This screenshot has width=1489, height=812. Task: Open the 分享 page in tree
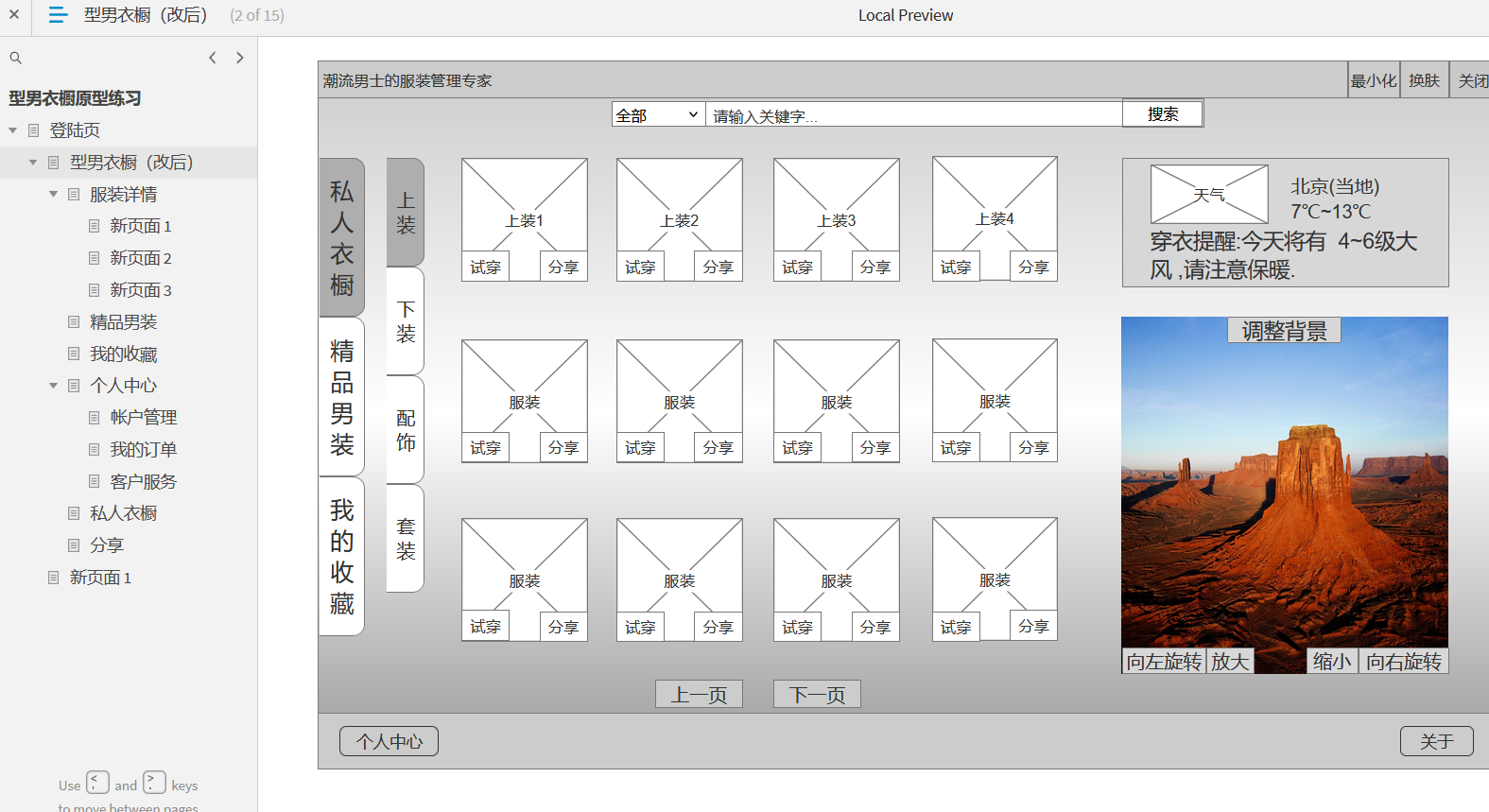pyautogui.click(x=106, y=545)
